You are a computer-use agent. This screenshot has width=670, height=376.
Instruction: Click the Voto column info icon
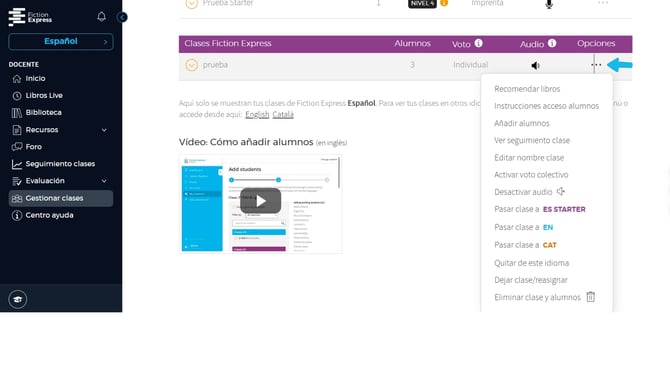[x=479, y=43]
